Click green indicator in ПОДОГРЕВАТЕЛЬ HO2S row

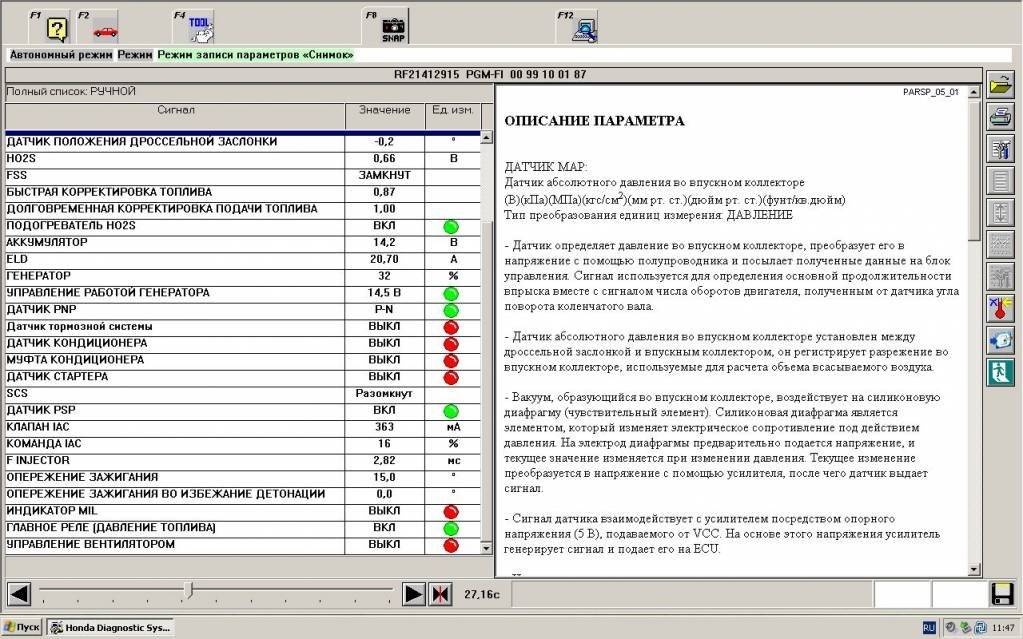451,226
